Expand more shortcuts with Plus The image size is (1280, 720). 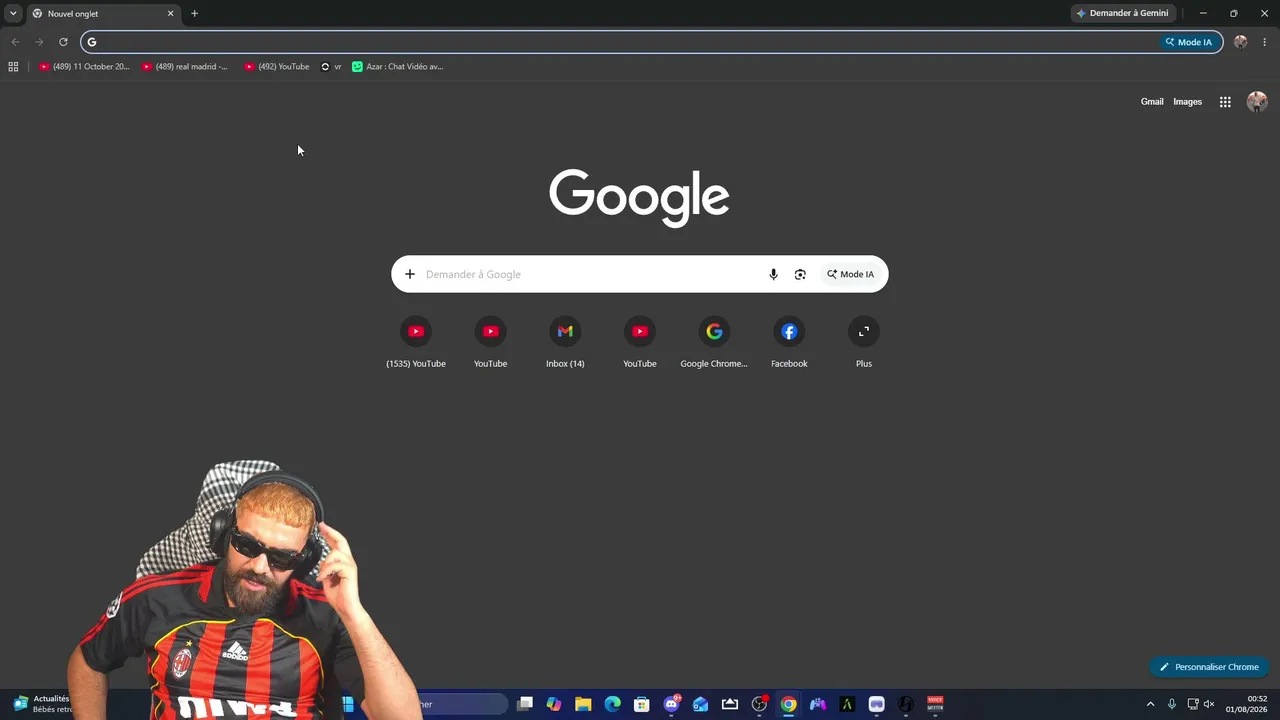pyautogui.click(x=864, y=343)
